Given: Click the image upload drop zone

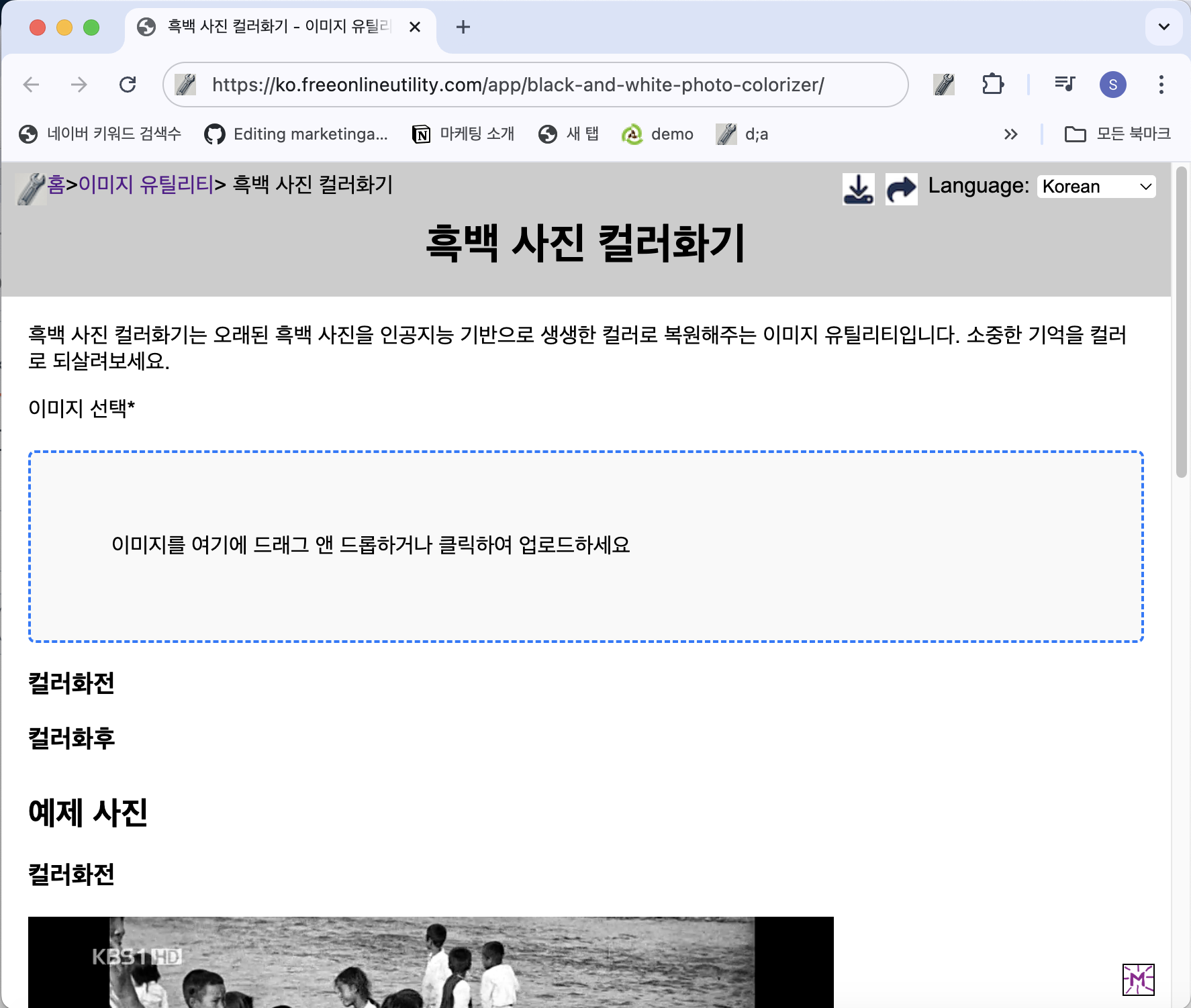Looking at the screenshot, I should point(586,546).
